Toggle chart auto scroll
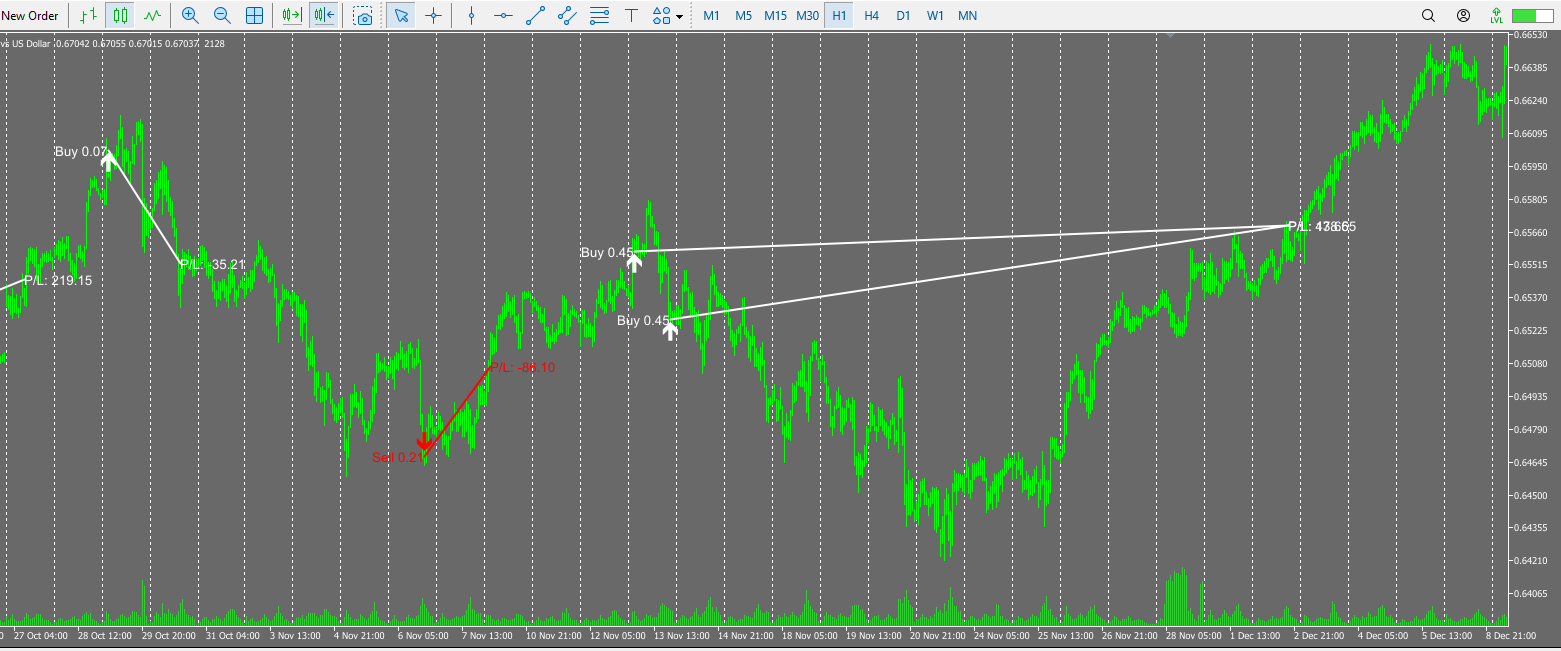This screenshot has width=1561, height=651. (x=290, y=15)
